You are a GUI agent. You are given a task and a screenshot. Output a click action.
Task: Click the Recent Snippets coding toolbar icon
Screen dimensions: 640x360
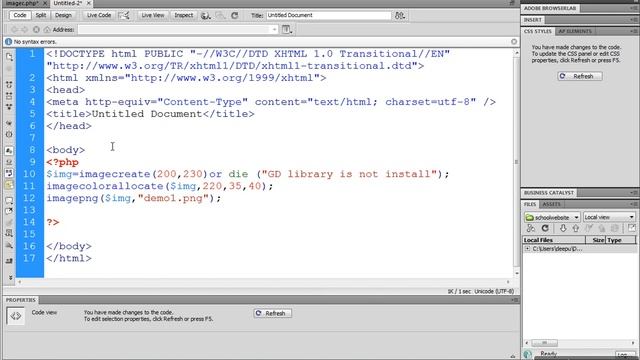(x=9, y=233)
